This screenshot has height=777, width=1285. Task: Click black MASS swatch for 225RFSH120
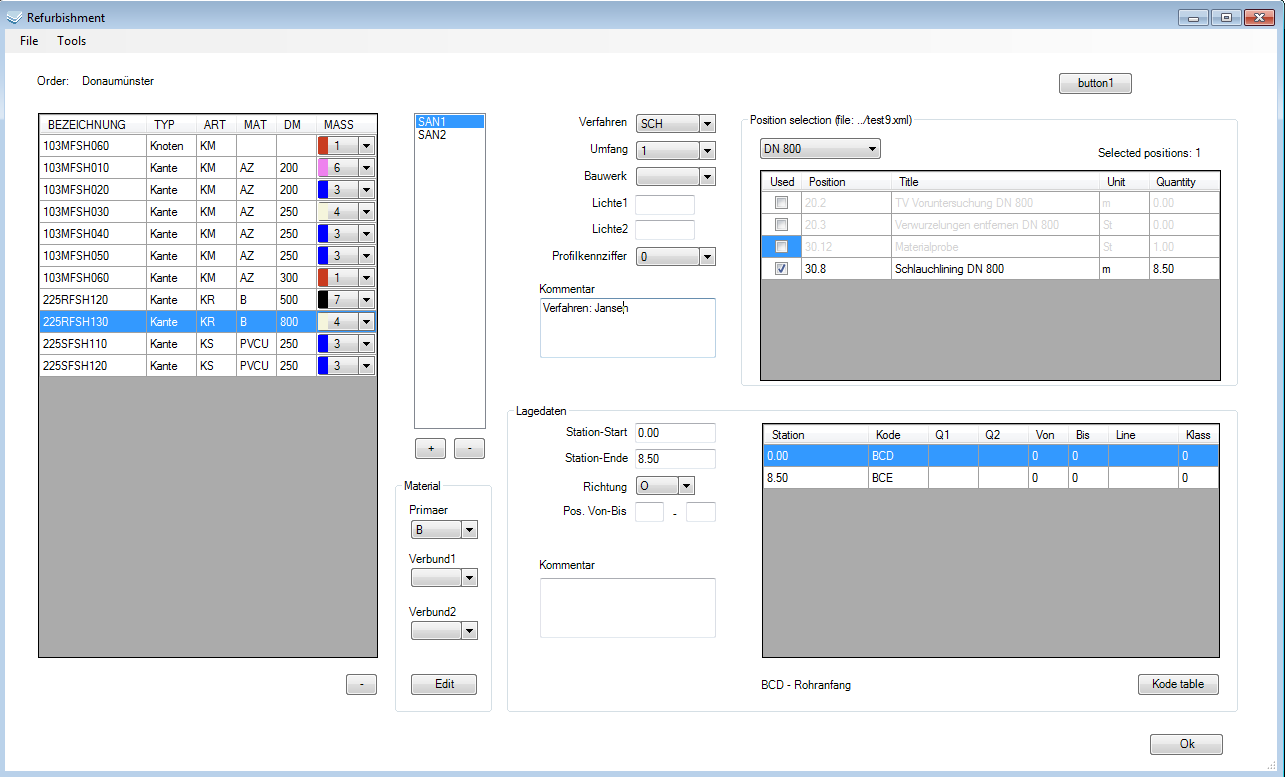coord(323,300)
